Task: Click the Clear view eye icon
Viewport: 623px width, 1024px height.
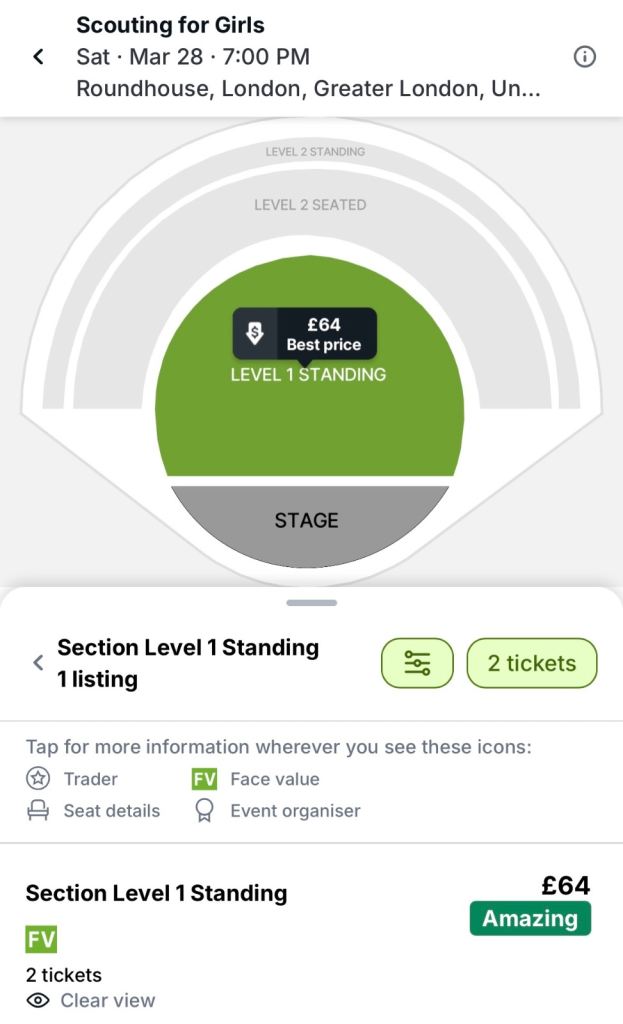Action: click(x=38, y=1000)
